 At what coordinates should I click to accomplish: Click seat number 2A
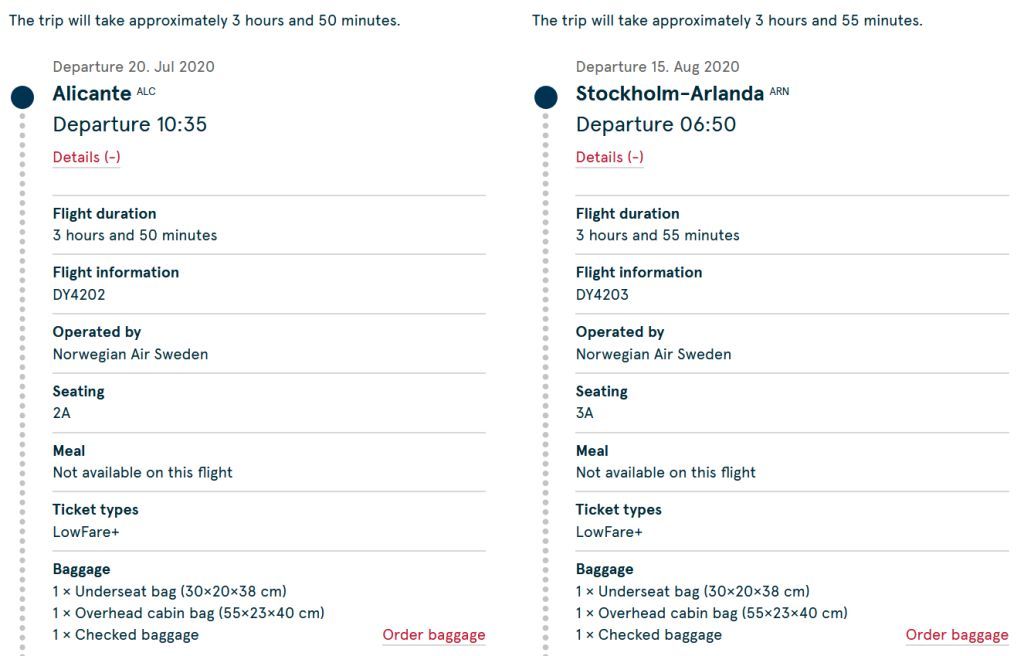(x=61, y=413)
